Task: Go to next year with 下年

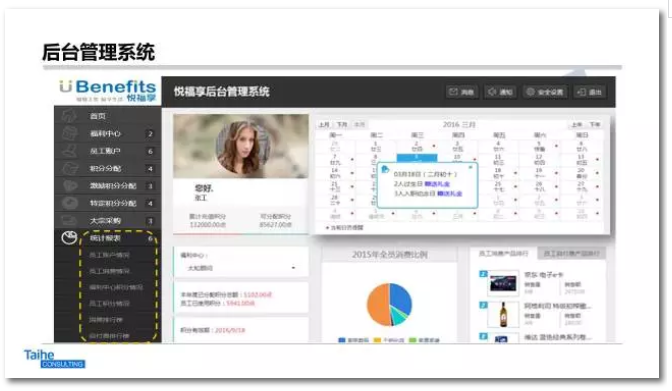Action: (594, 124)
